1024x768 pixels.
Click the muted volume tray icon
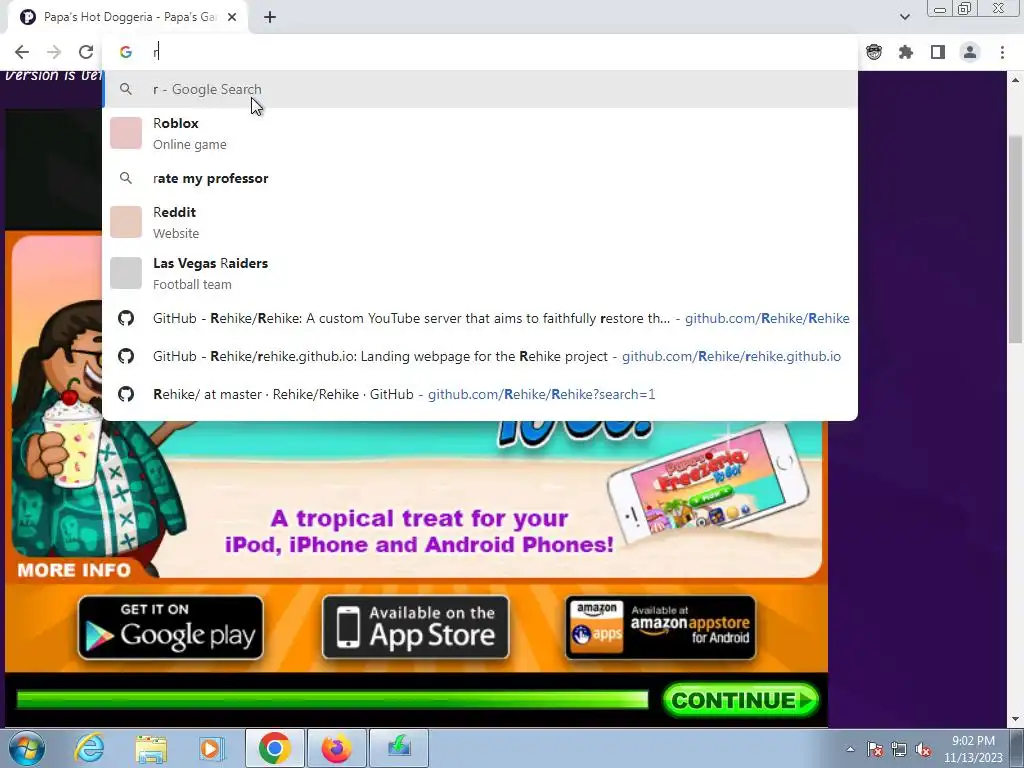coord(923,749)
